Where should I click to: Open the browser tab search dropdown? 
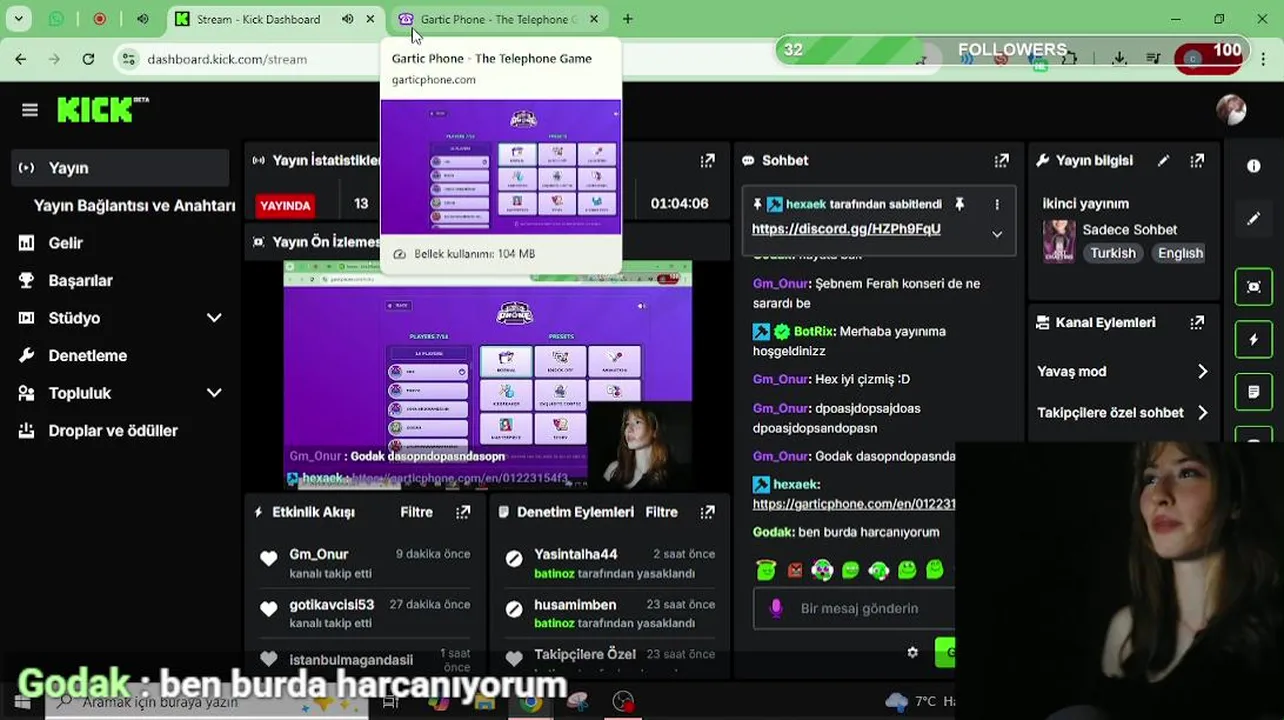(18, 19)
